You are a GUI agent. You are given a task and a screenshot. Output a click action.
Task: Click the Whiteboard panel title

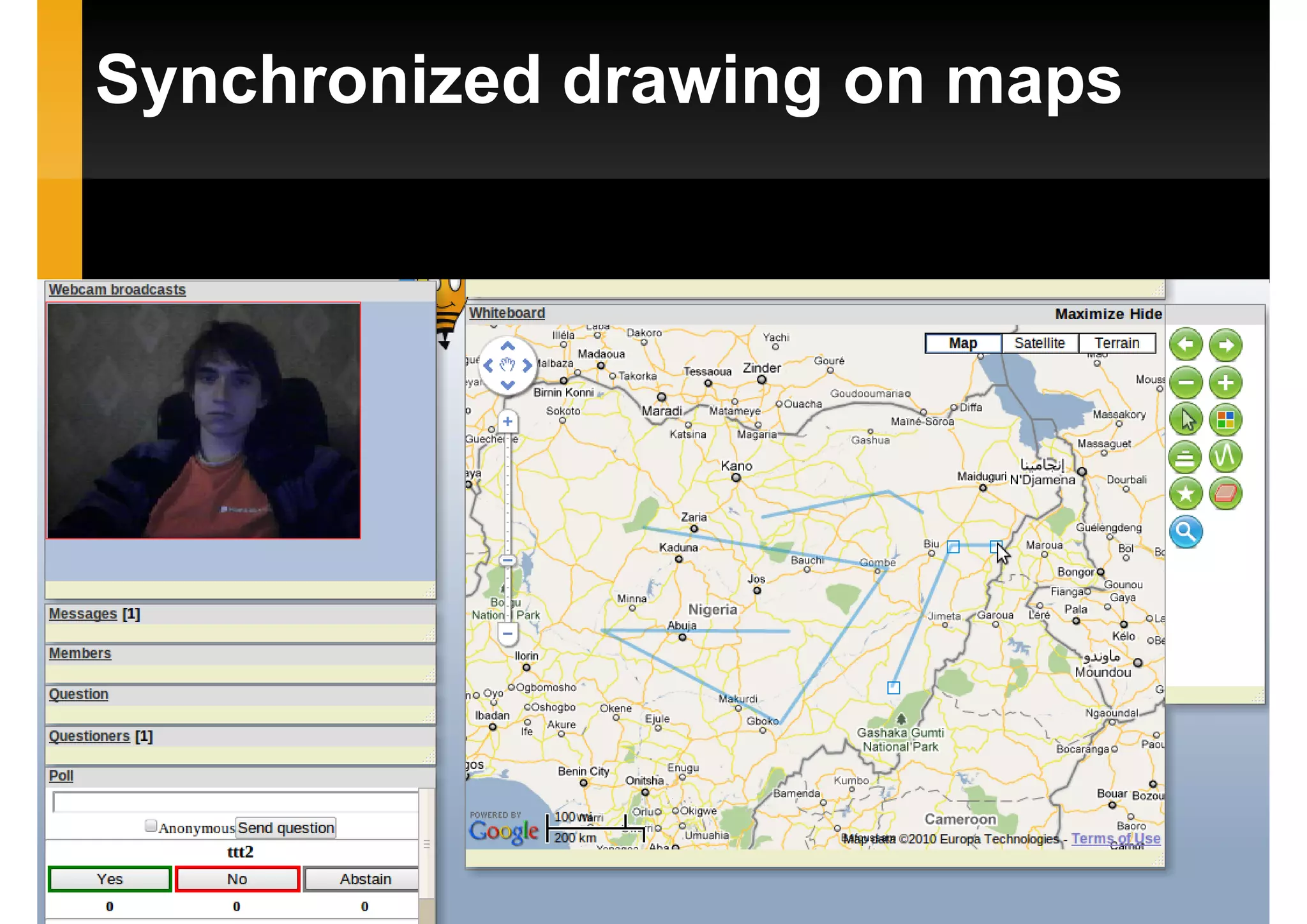(x=507, y=313)
